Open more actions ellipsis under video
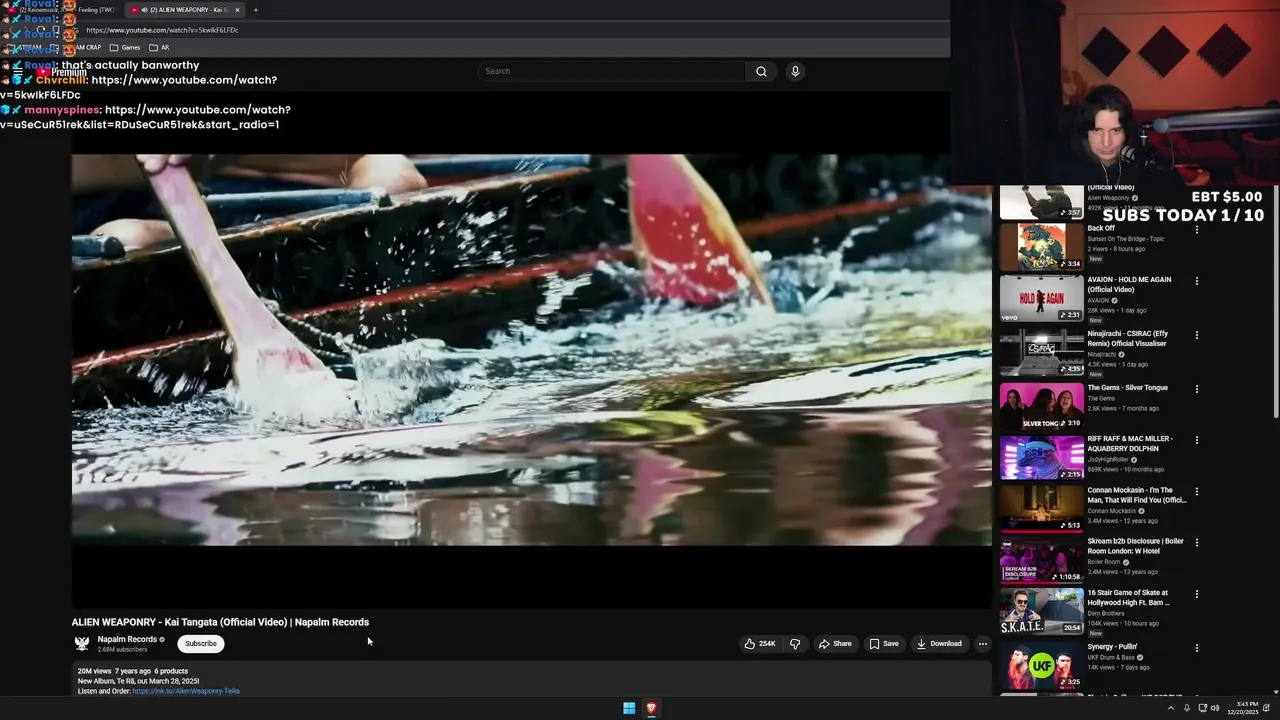This screenshot has height=720, width=1280. tap(983, 644)
